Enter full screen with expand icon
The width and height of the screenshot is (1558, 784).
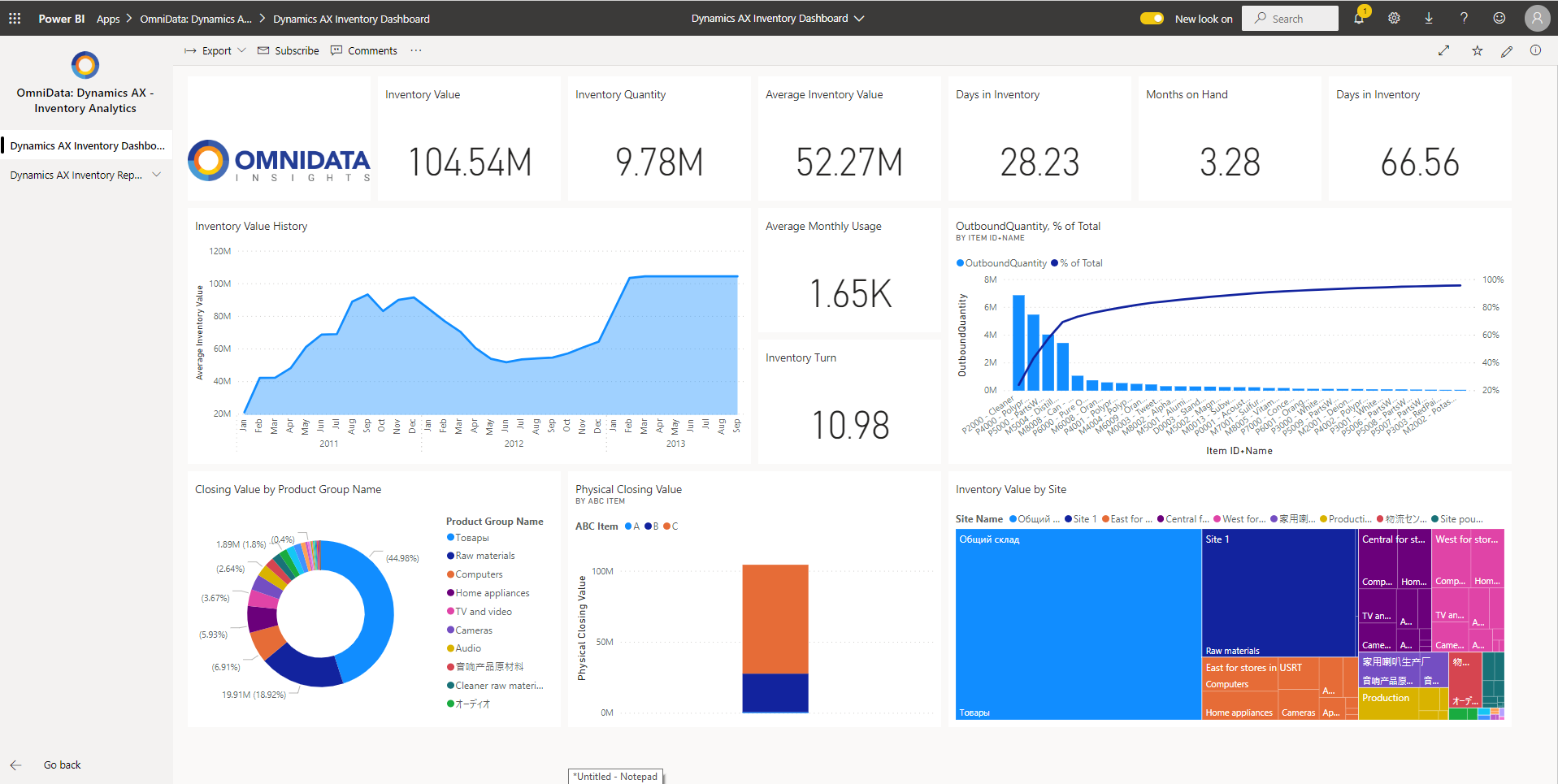point(1444,50)
